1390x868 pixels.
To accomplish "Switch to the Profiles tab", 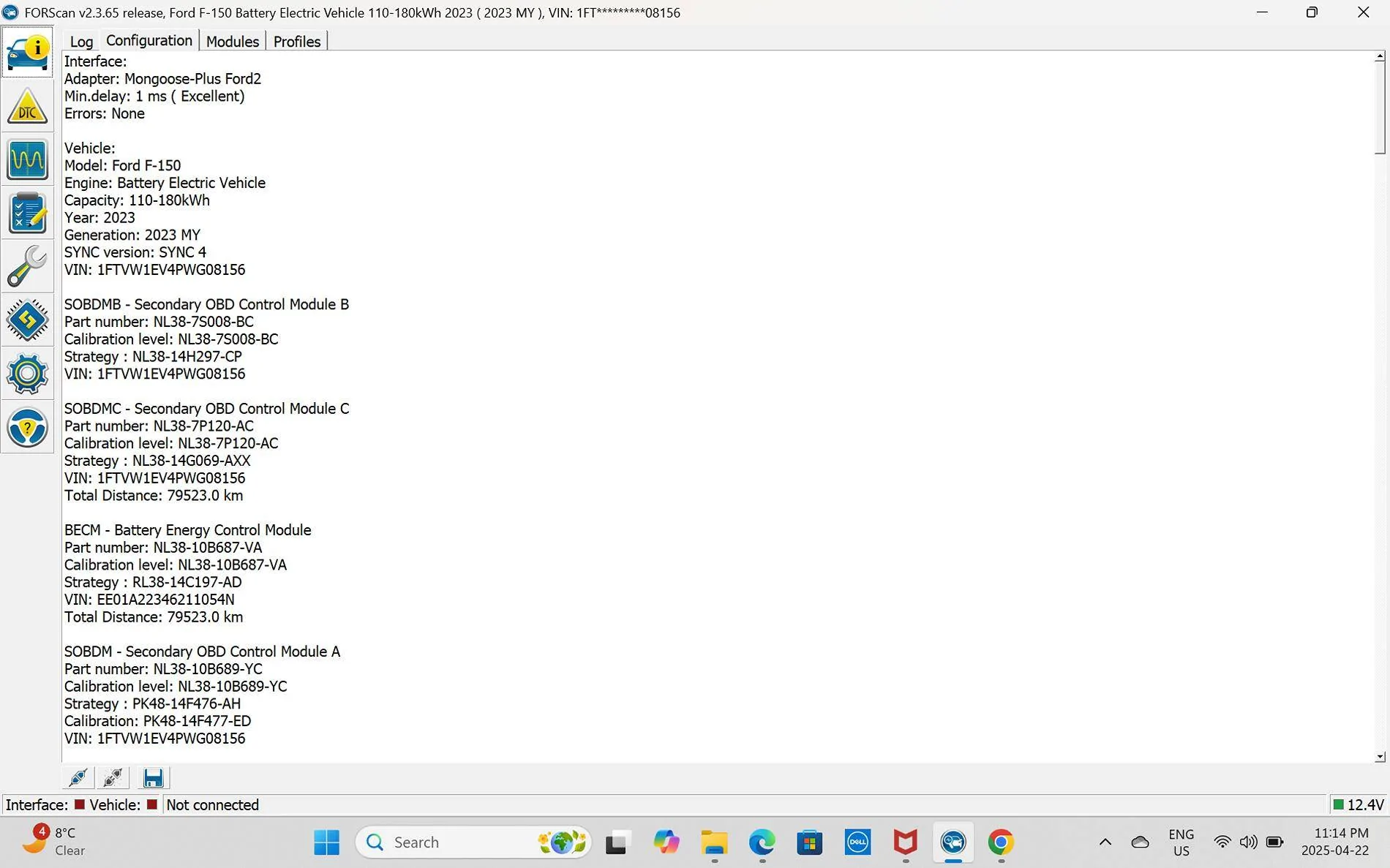I will 296,42.
